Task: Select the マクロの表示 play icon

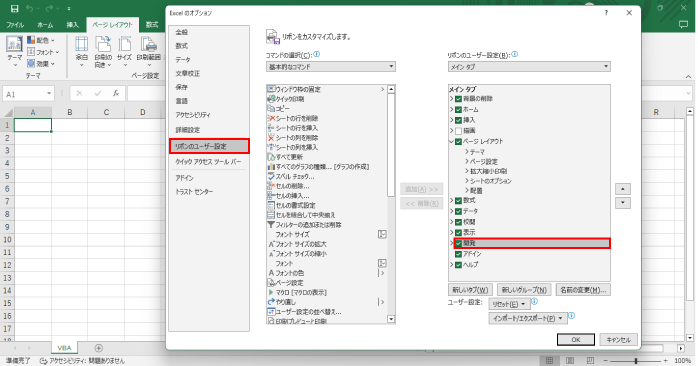Action: [271, 293]
